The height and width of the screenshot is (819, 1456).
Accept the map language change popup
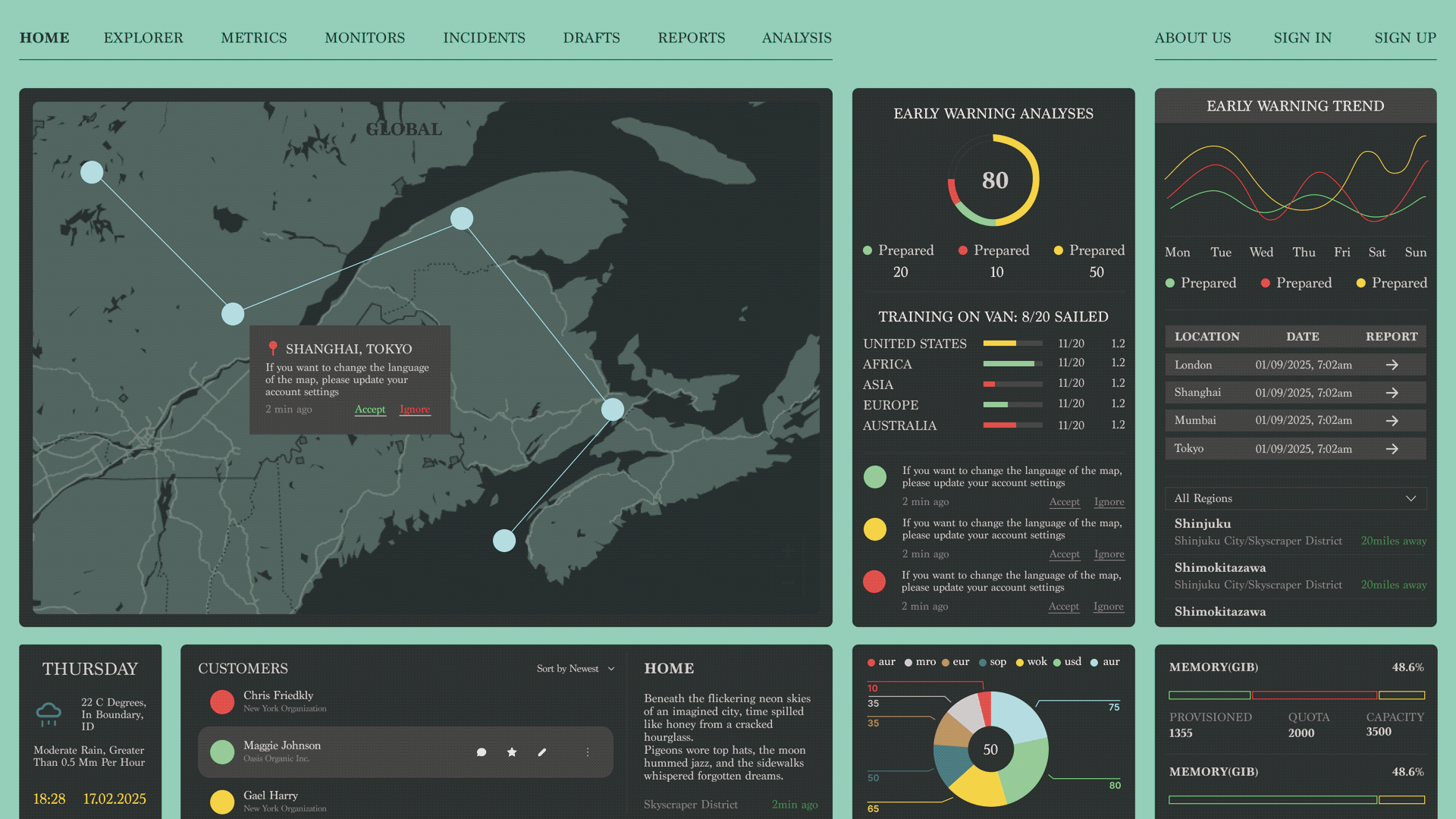(370, 409)
